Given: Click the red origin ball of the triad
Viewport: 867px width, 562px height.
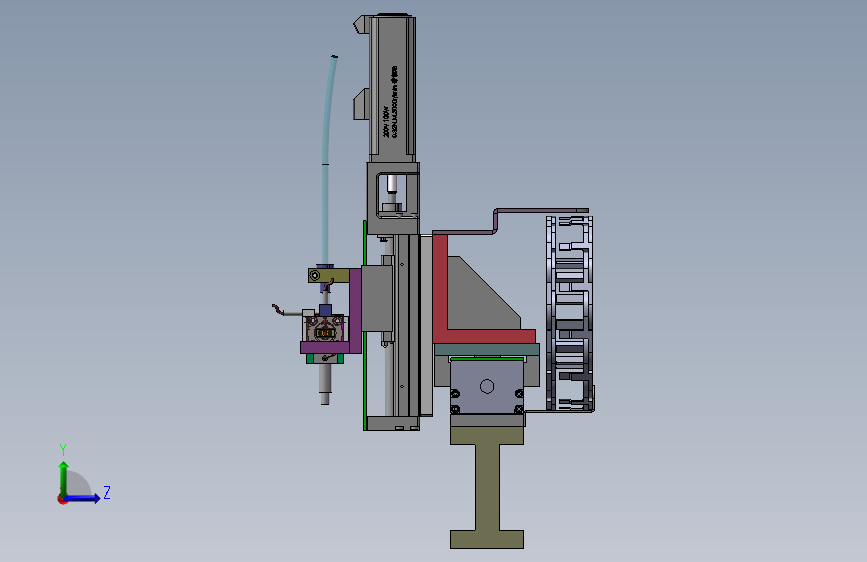Looking at the screenshot, I should (x=62, y=499).
